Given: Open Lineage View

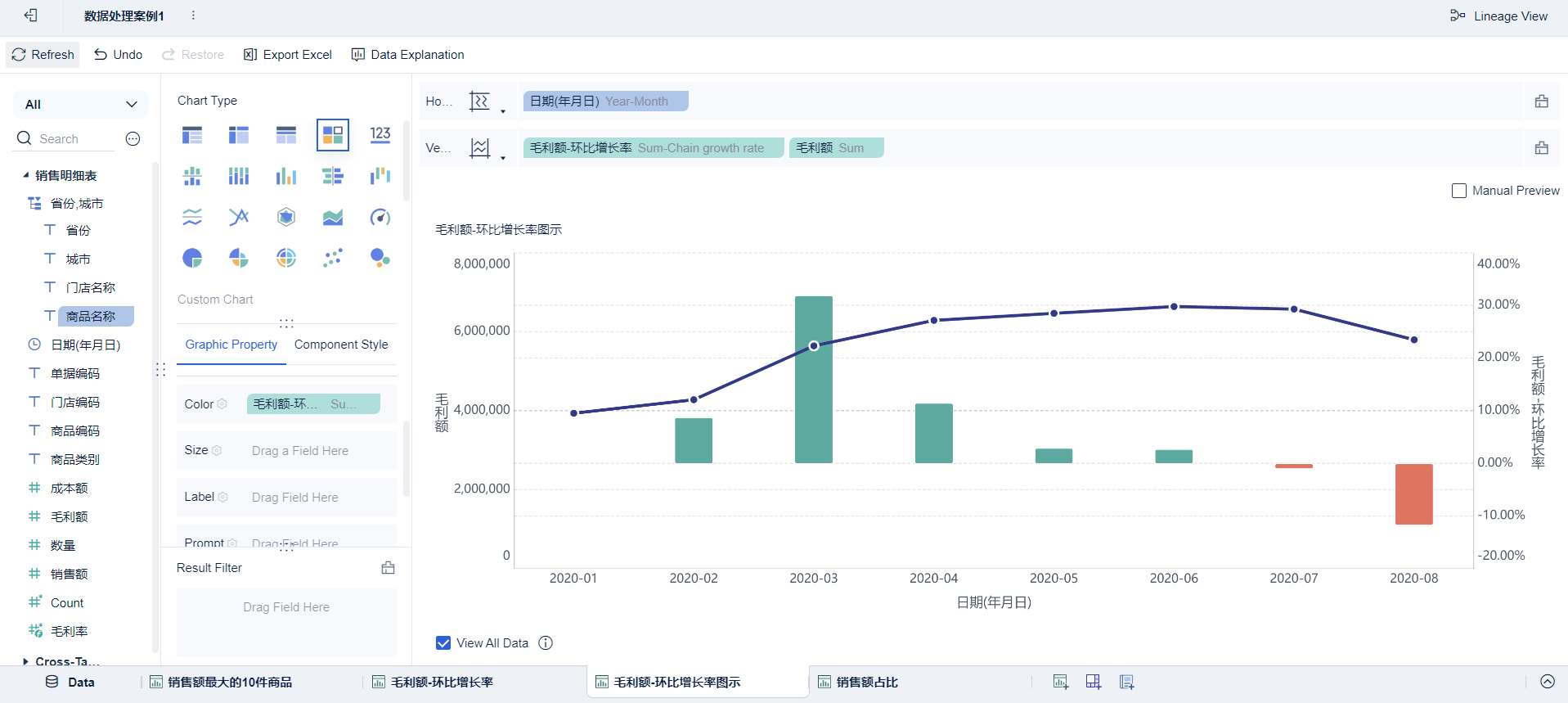Looking at the screenshot, I should 1498,16.
